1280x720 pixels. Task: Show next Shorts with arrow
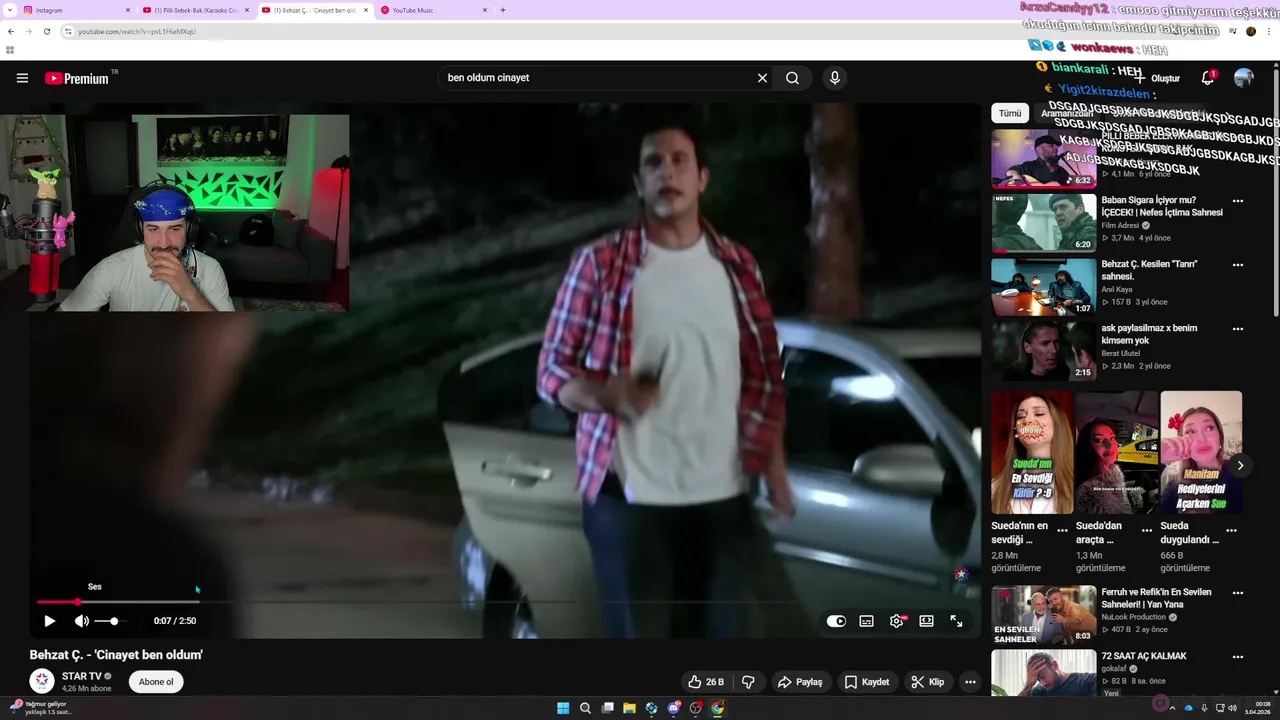1240,466
